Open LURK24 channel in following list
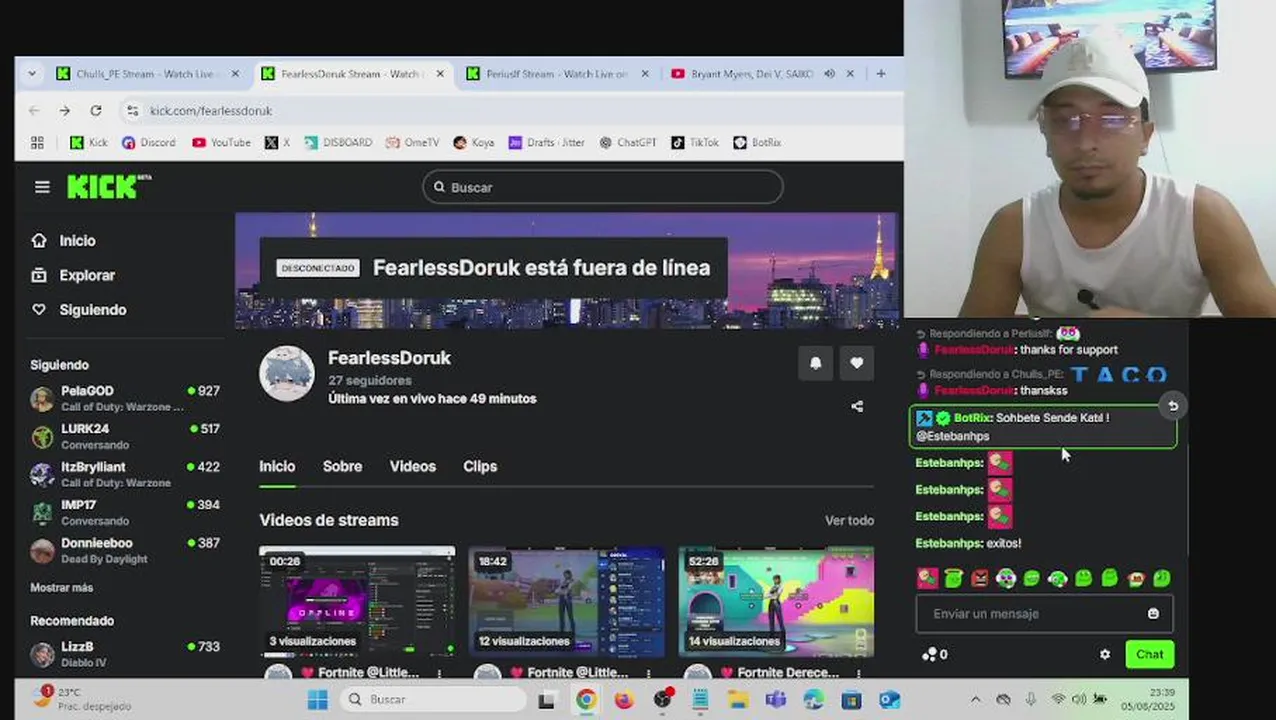 tap(124, 436)
